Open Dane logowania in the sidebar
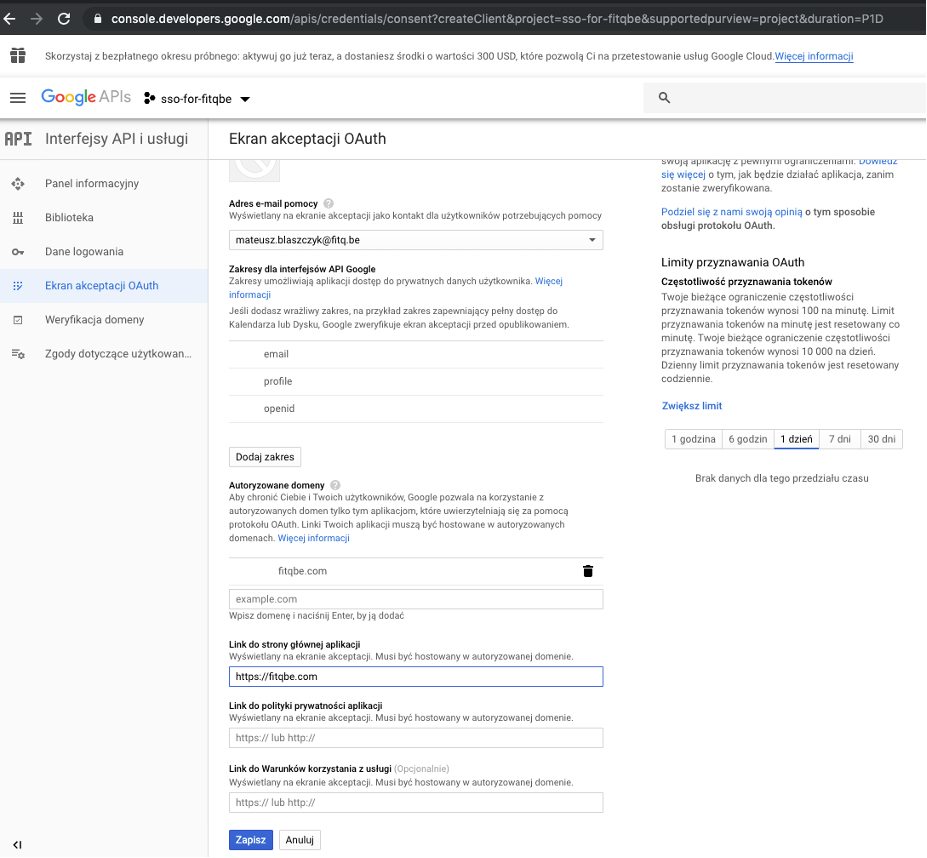927x858 pixels. 84,251
